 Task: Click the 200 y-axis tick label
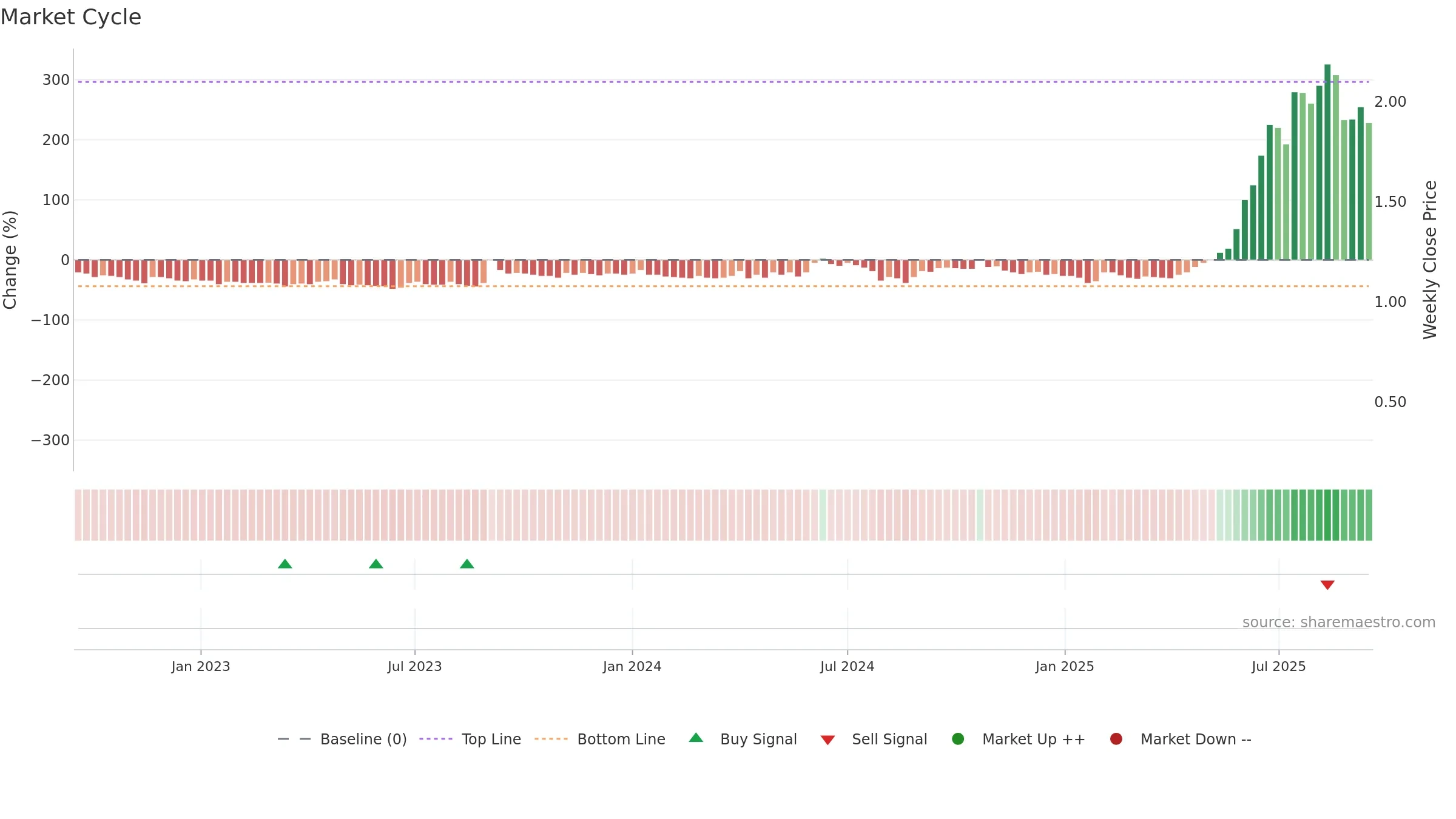point(56,140)
